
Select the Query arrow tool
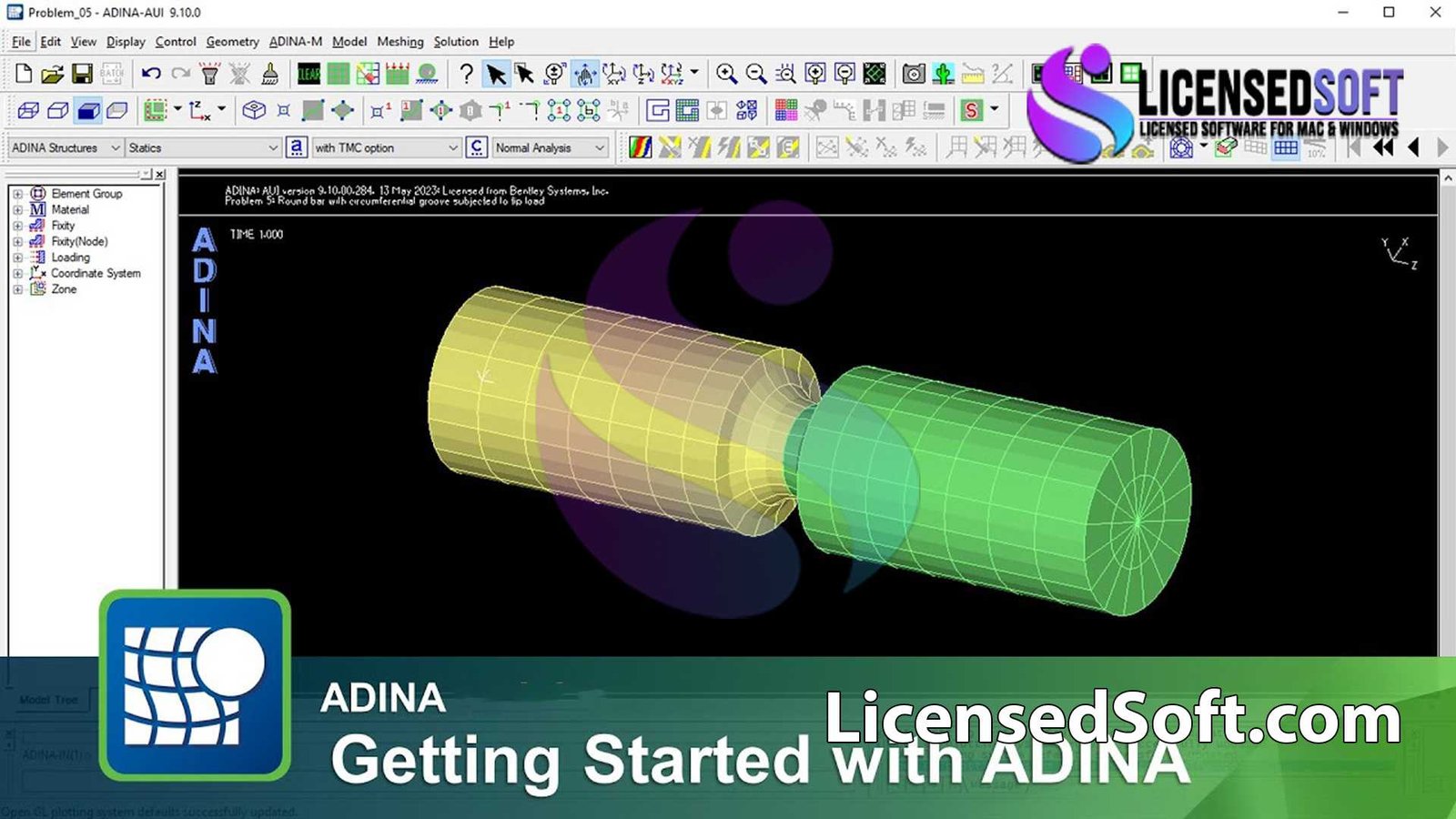[x=525, y=74]
